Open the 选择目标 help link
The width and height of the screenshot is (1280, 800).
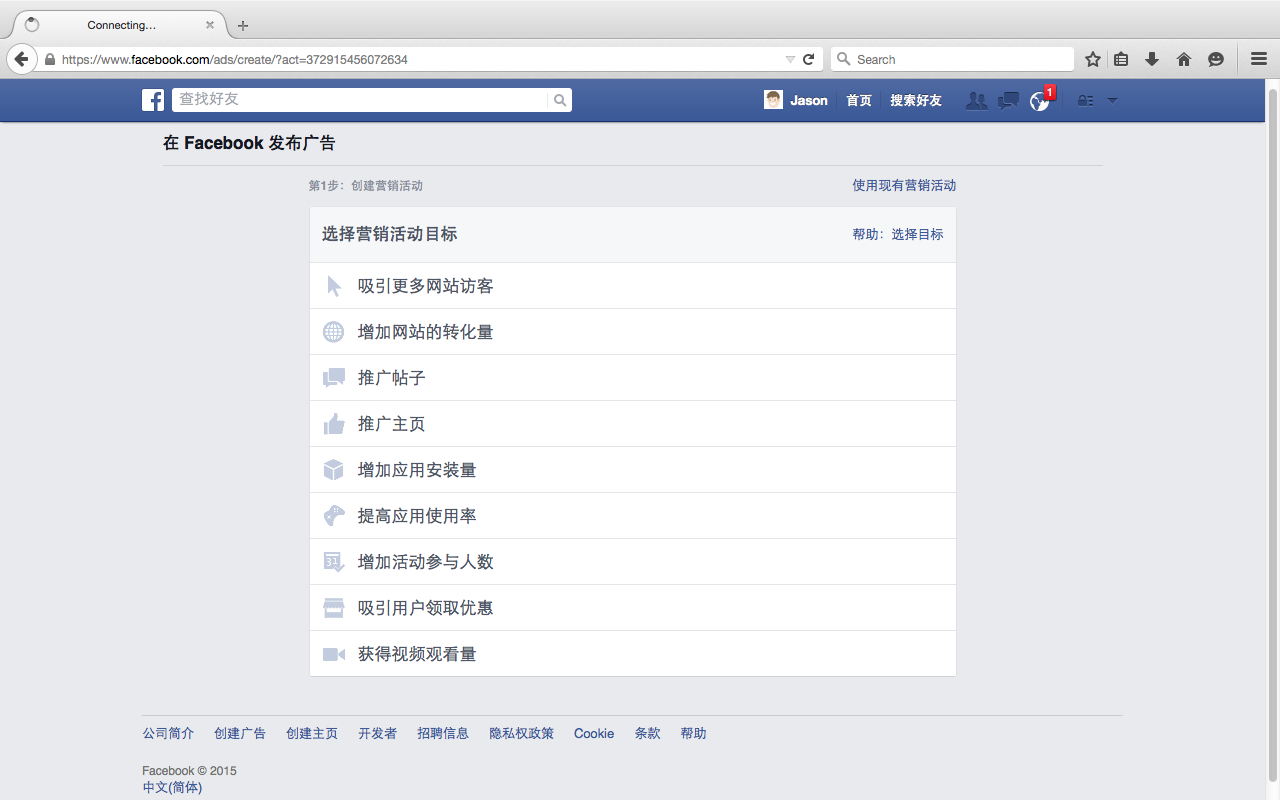click(x=917, y=234)
